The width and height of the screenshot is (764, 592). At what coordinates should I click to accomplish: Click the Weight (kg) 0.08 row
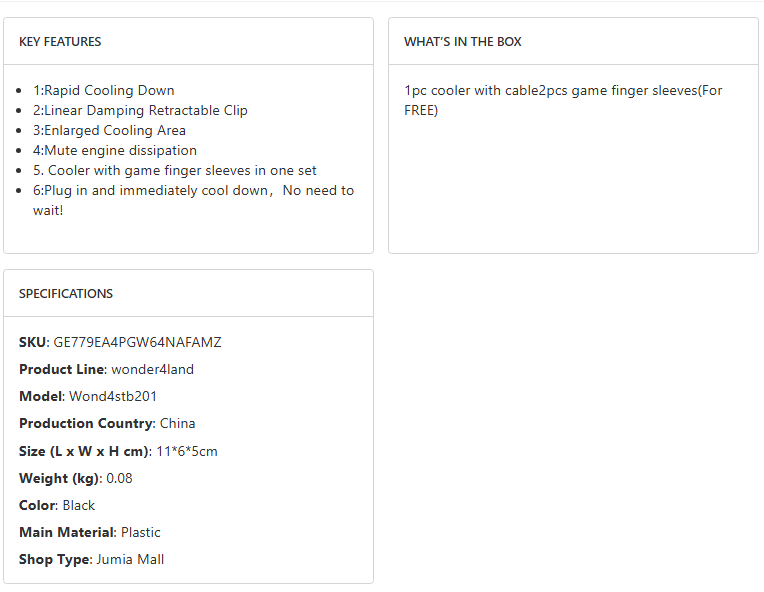76,478
